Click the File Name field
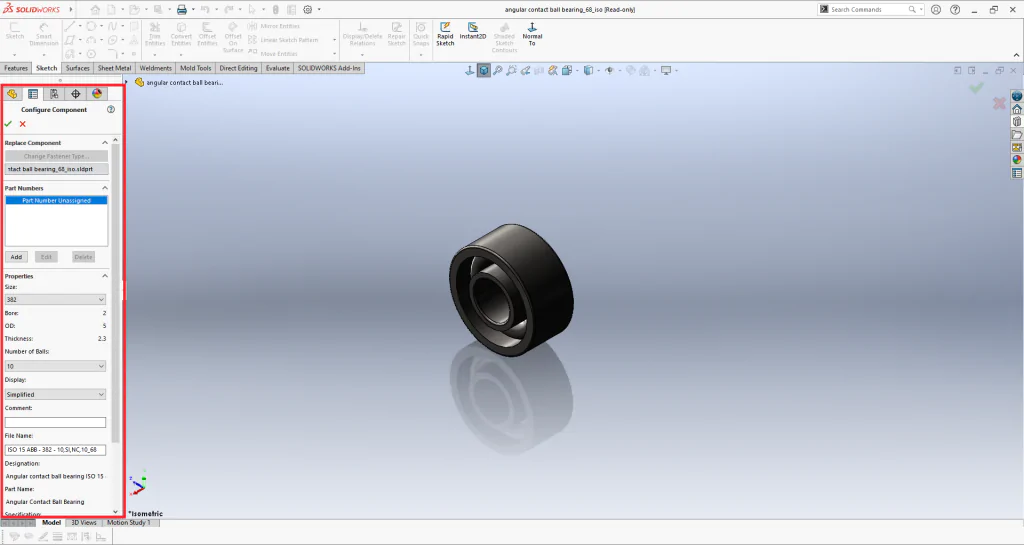Viewport: 1024px width, 545px height. (x=55, y=450)
